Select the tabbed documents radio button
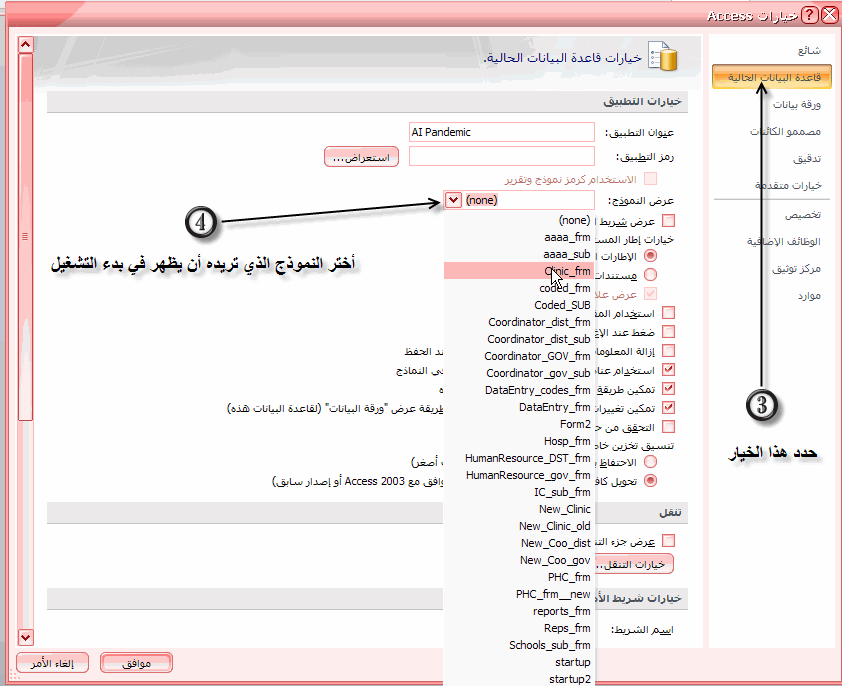Image resolution: width=842 pixels, height=686 pixels. (x=650, y=275)
